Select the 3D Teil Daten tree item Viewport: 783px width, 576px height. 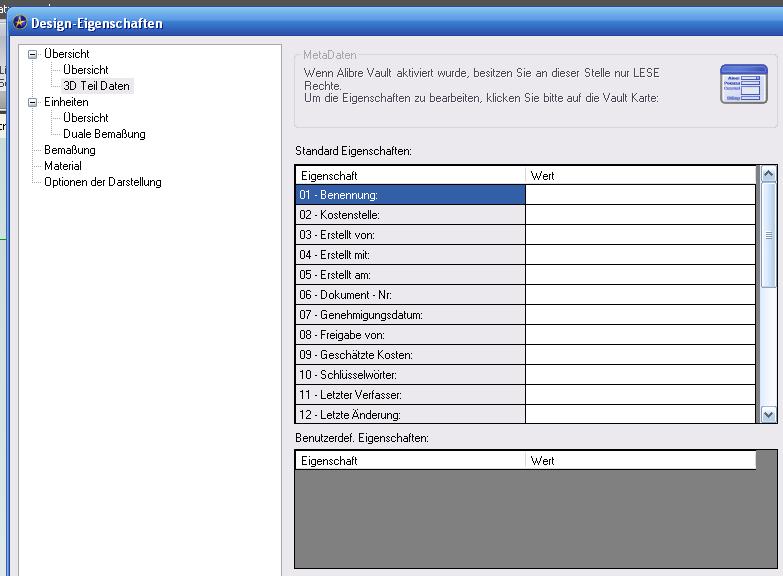96,86
